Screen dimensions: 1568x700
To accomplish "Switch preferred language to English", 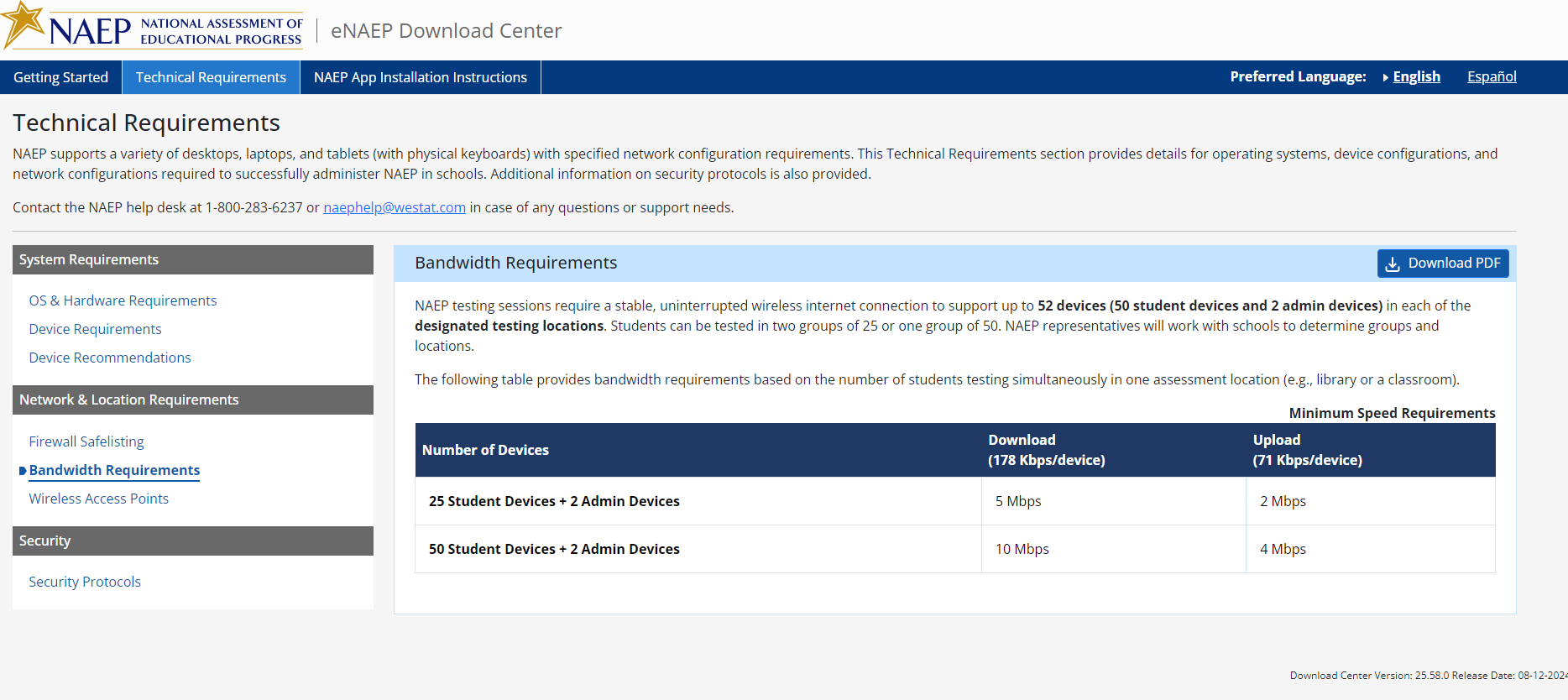I will (x=1416, y=76).
